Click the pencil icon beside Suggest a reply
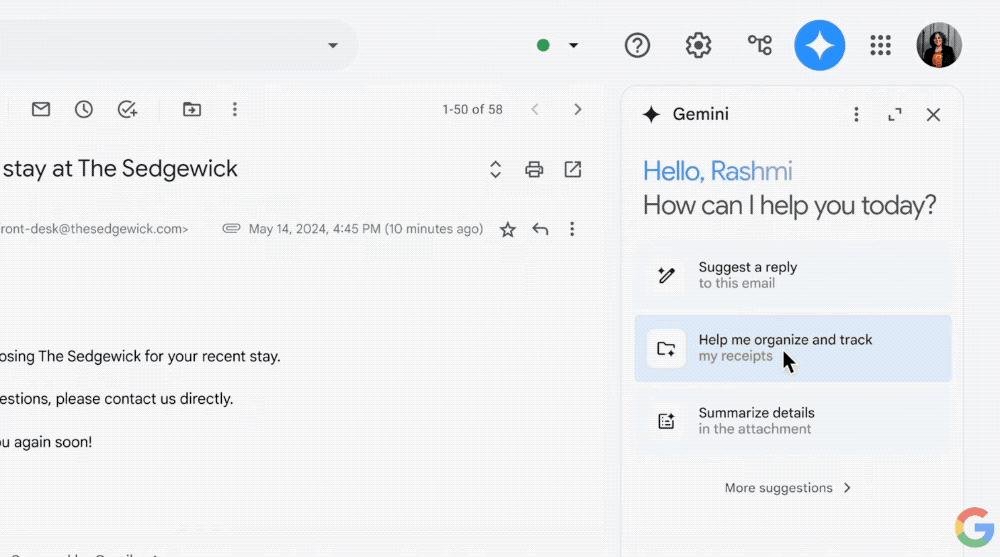This screenshot has width=1000, height=557. (666, 275)
